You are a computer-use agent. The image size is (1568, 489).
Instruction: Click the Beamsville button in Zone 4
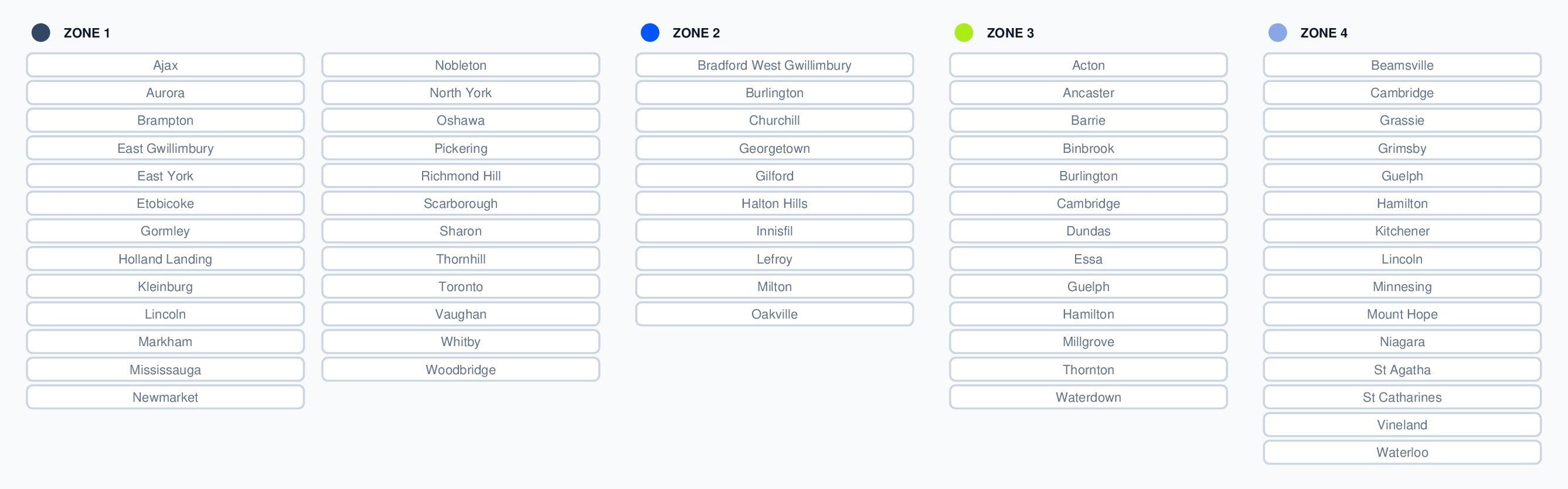[x=1402, y=65]
